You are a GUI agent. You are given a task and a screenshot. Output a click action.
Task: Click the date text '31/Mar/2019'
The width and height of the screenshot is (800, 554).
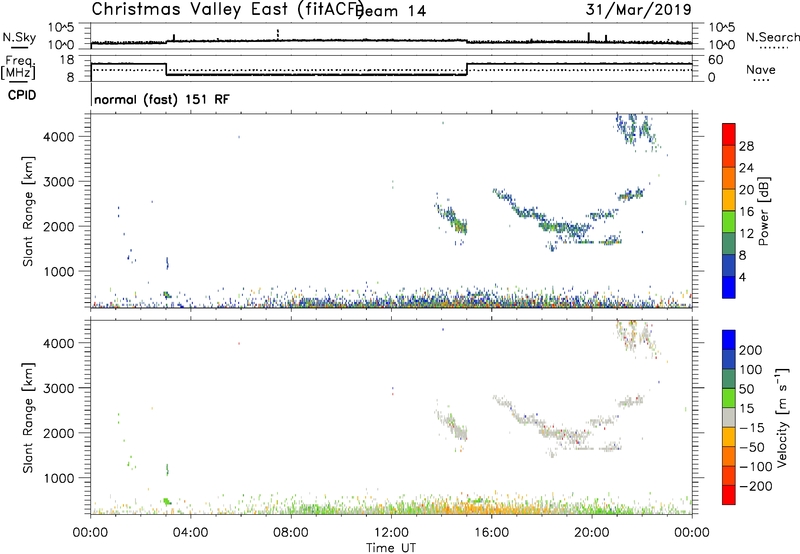pos(638,9)
